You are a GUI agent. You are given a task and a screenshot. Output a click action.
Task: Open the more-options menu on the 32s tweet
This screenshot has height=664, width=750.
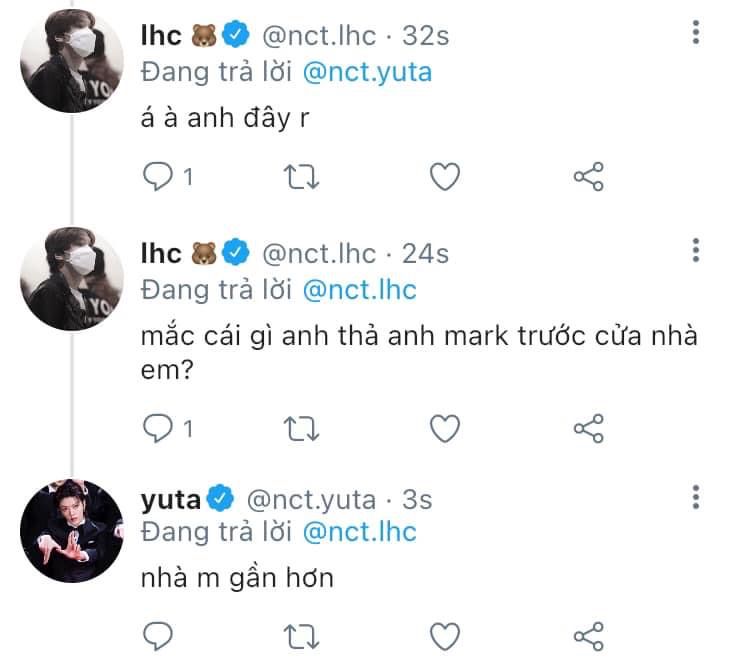coord(696,33)
